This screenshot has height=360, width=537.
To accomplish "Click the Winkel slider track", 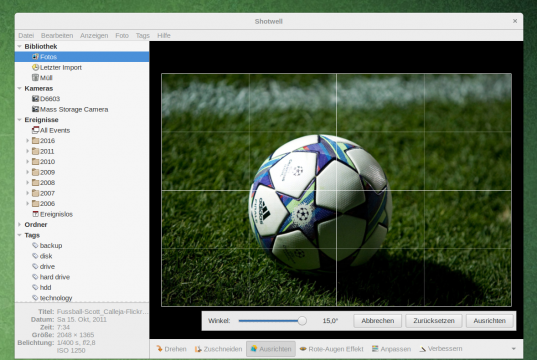I will tap(271, 321).
